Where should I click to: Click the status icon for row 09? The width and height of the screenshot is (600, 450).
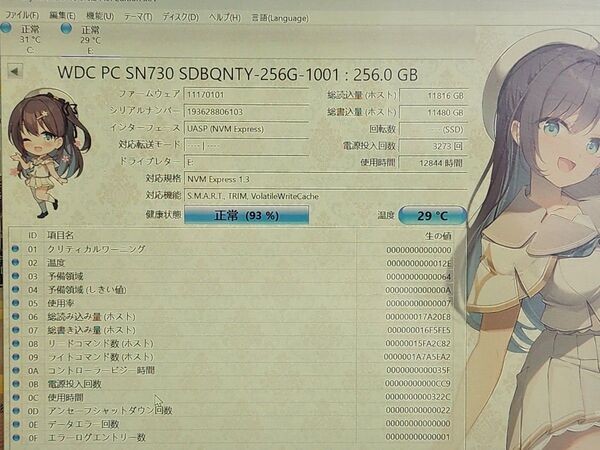(x=15, y=357)
